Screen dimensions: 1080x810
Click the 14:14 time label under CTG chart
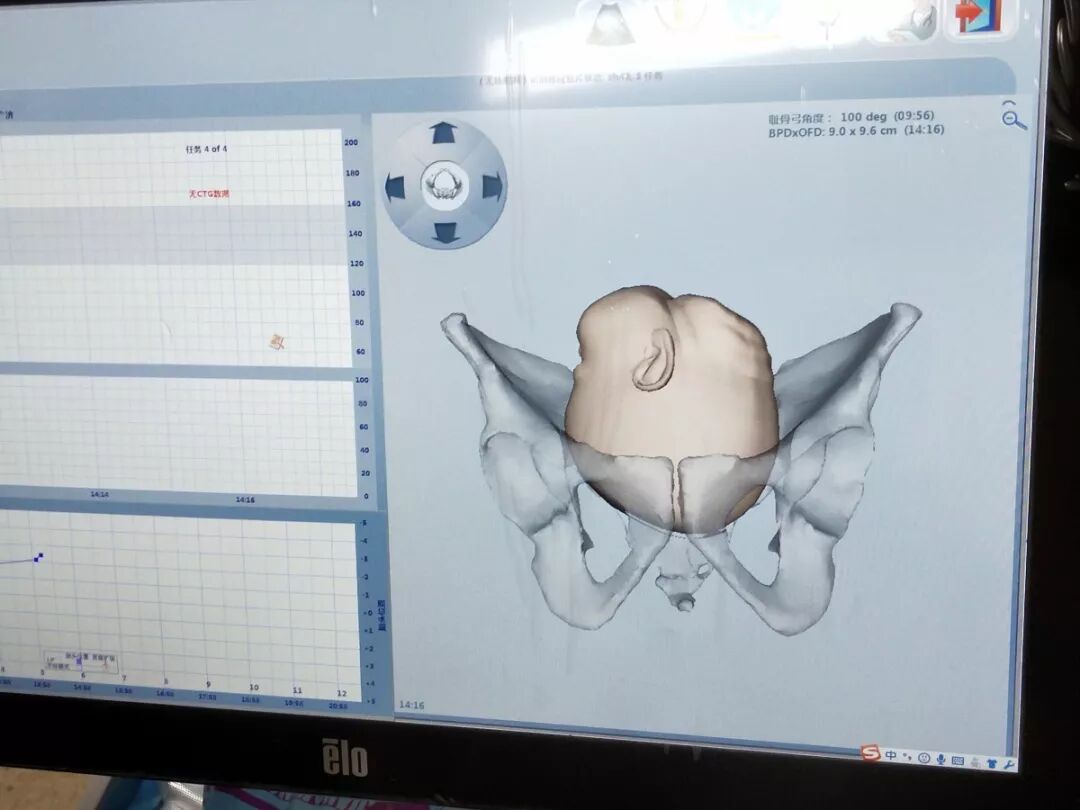tap(100, 495)
